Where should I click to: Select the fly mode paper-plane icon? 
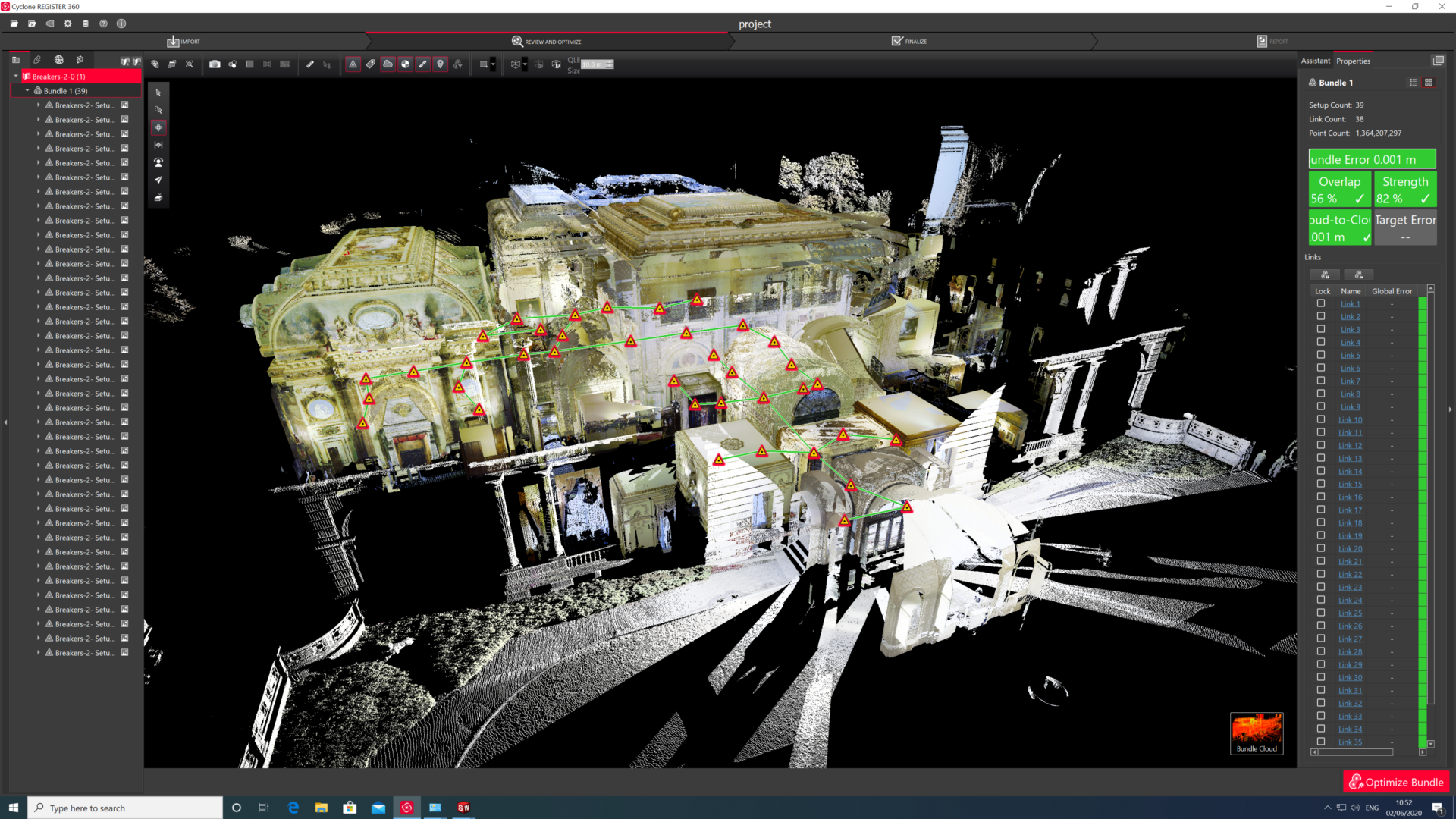(158, 180)
